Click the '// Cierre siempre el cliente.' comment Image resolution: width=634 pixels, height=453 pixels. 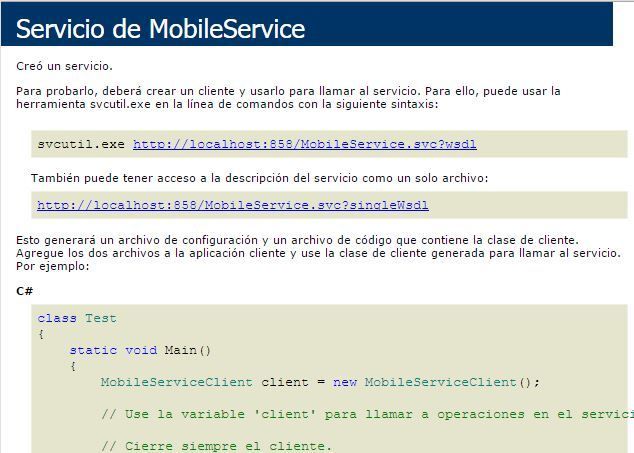tap(216, 446)
